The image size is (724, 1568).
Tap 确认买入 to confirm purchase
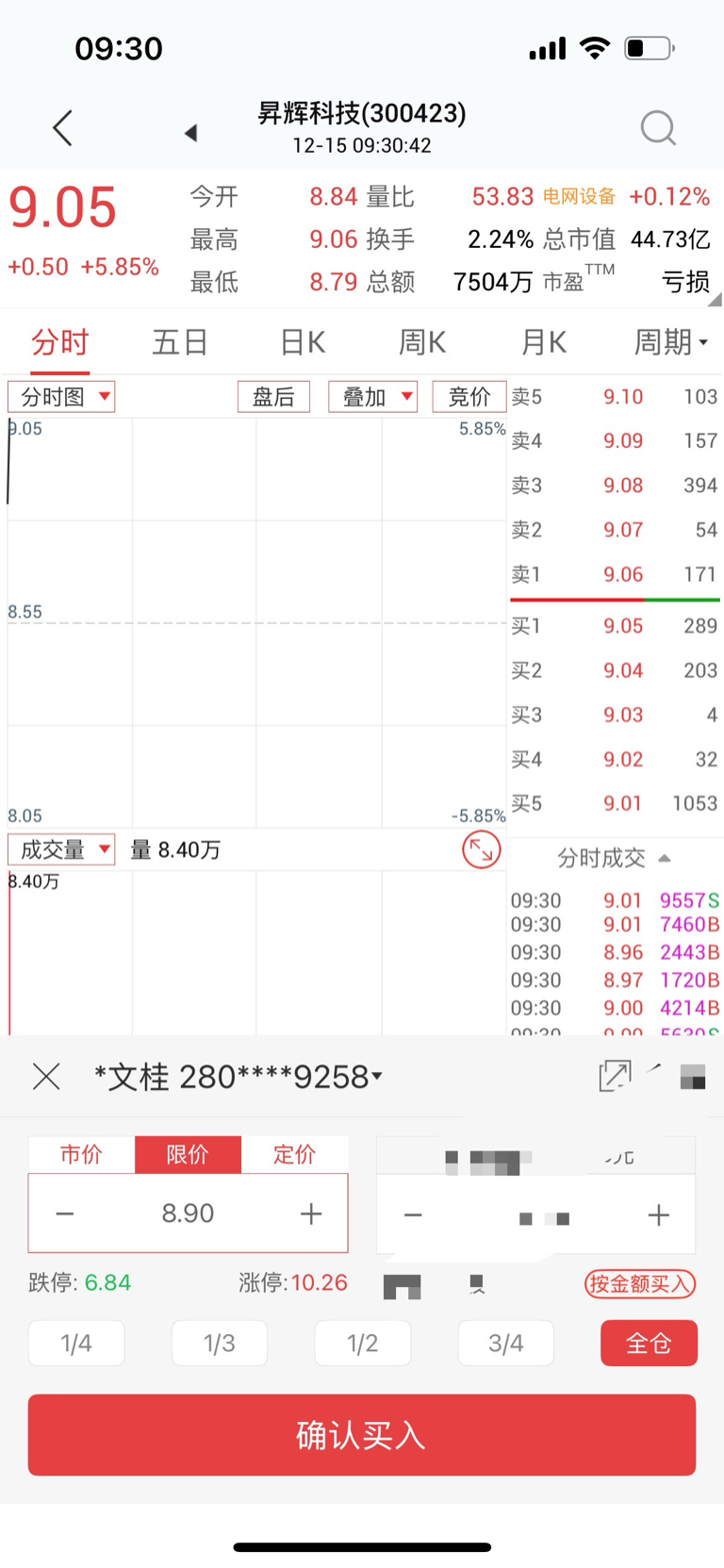pyautogui.click(x=362, y=1435)
